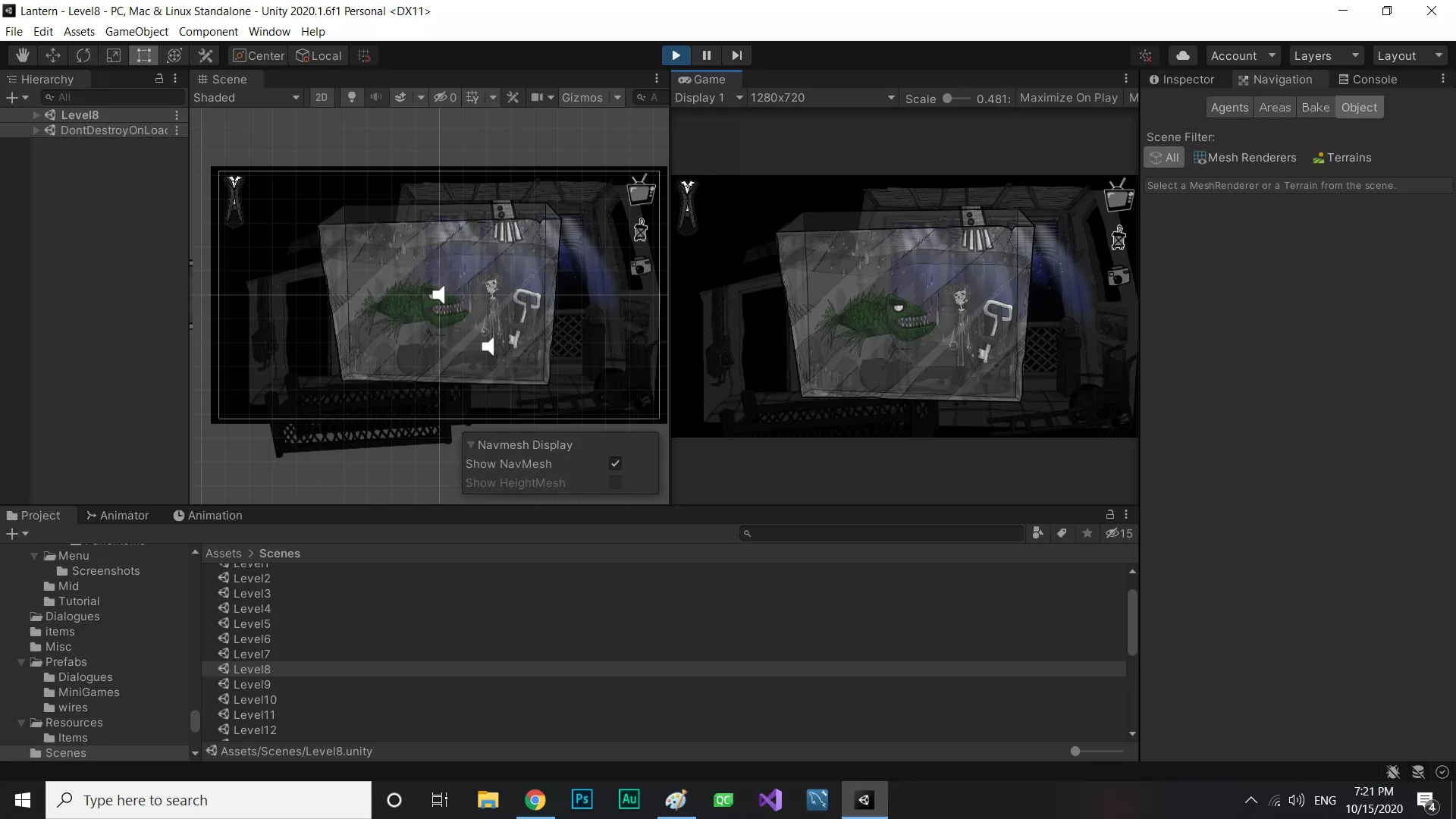Open the Window menu
Screen dimensions: 1456x819
tap(269, 31)
